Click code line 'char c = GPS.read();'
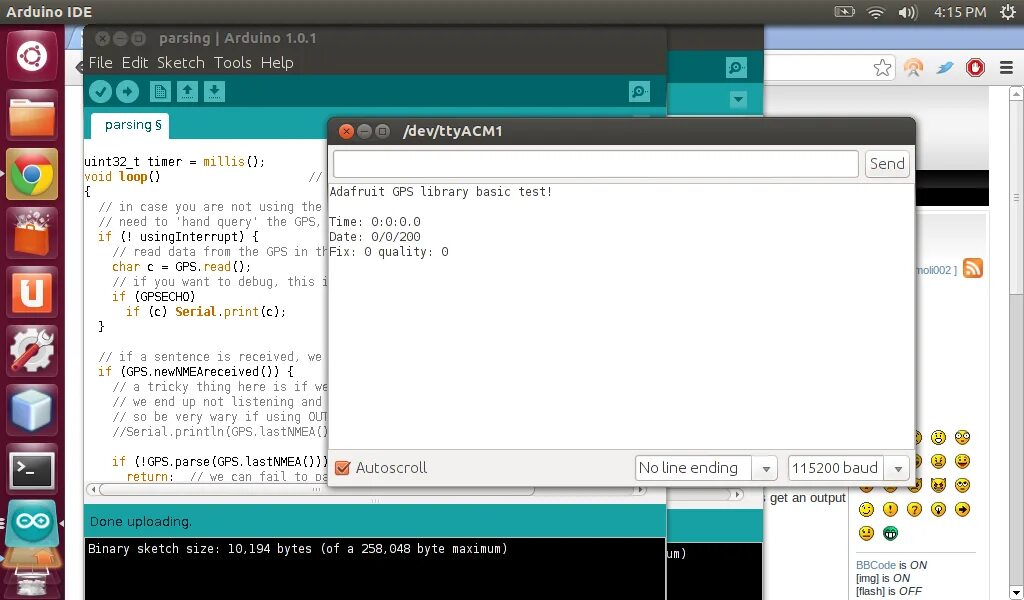Viewport: 1024px width, 600px height. click(x=182, y=267)
